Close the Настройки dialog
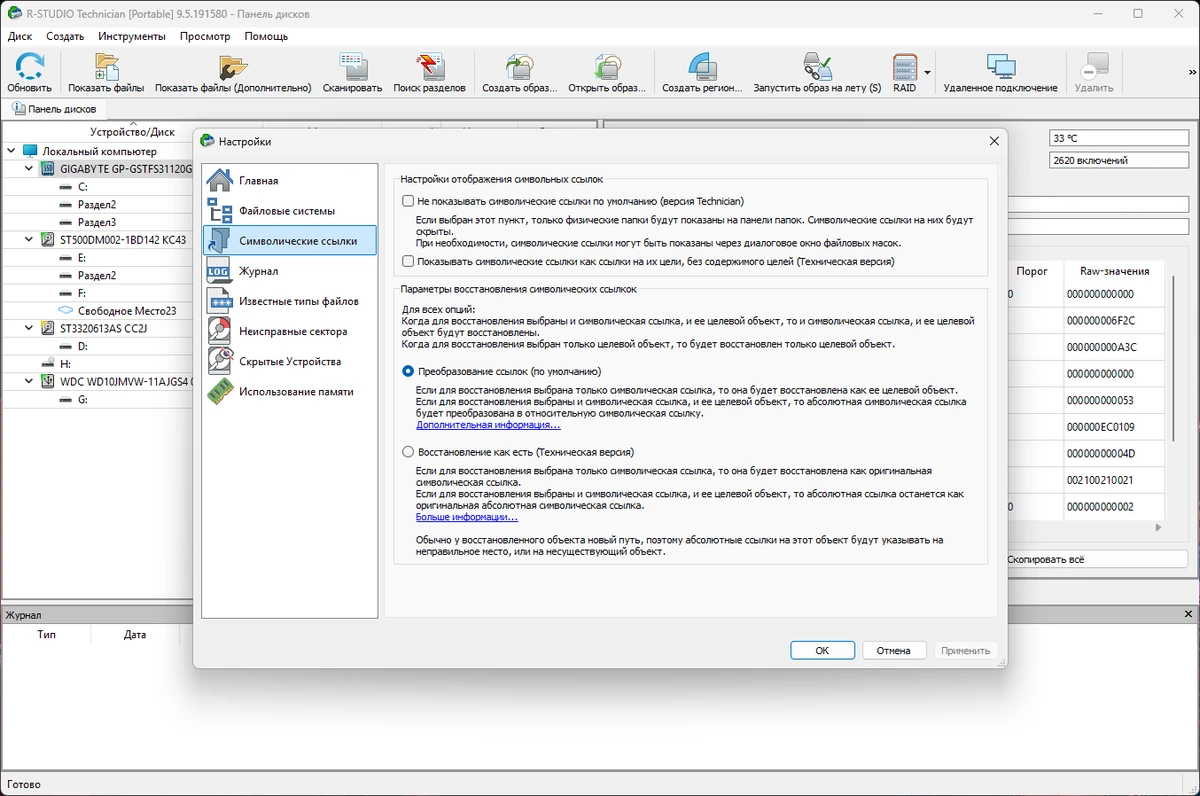Screen dimensions: 1200x796 pyautogui.click(x=994, y=141)
